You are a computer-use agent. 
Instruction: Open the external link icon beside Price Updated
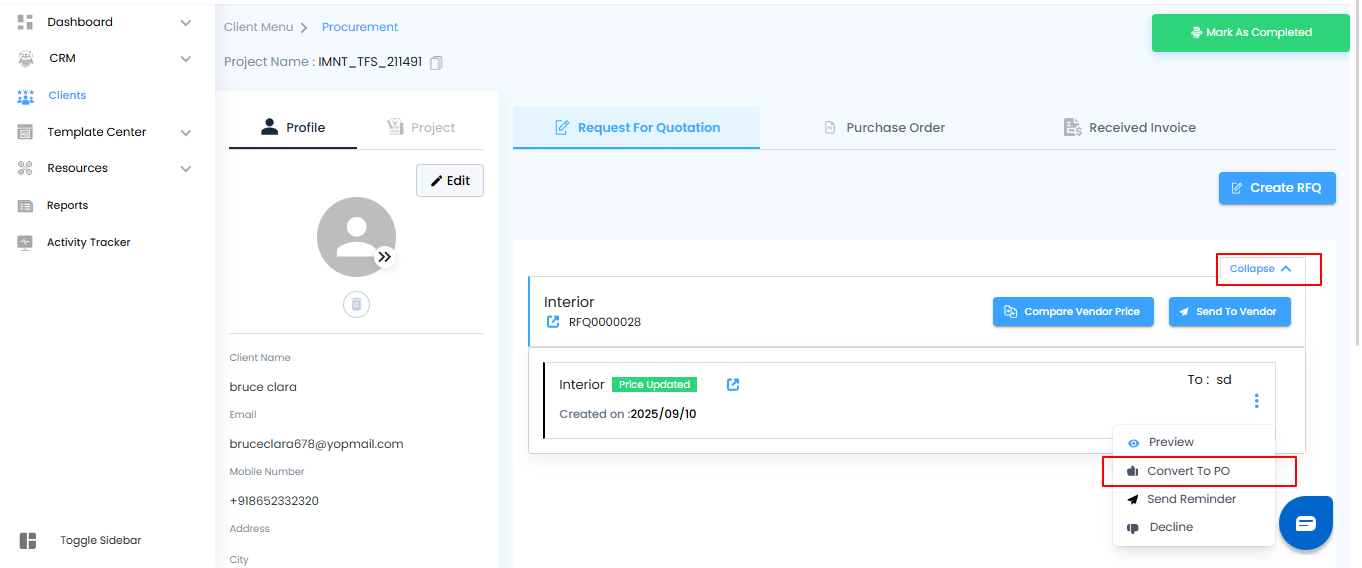[733, 385]
